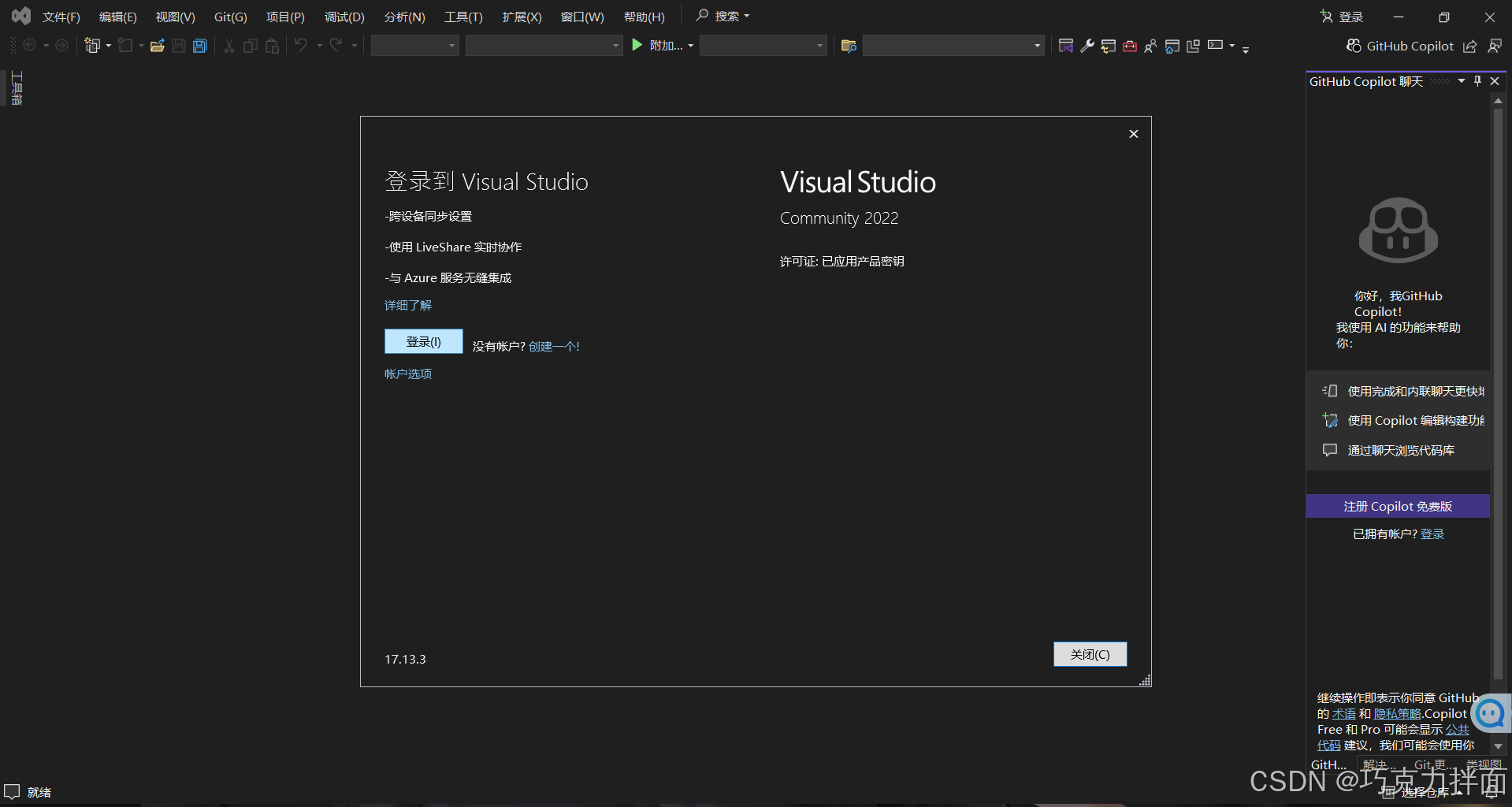
Task: Click the 创建一个! create account link
Action: (x=554, y=346)
